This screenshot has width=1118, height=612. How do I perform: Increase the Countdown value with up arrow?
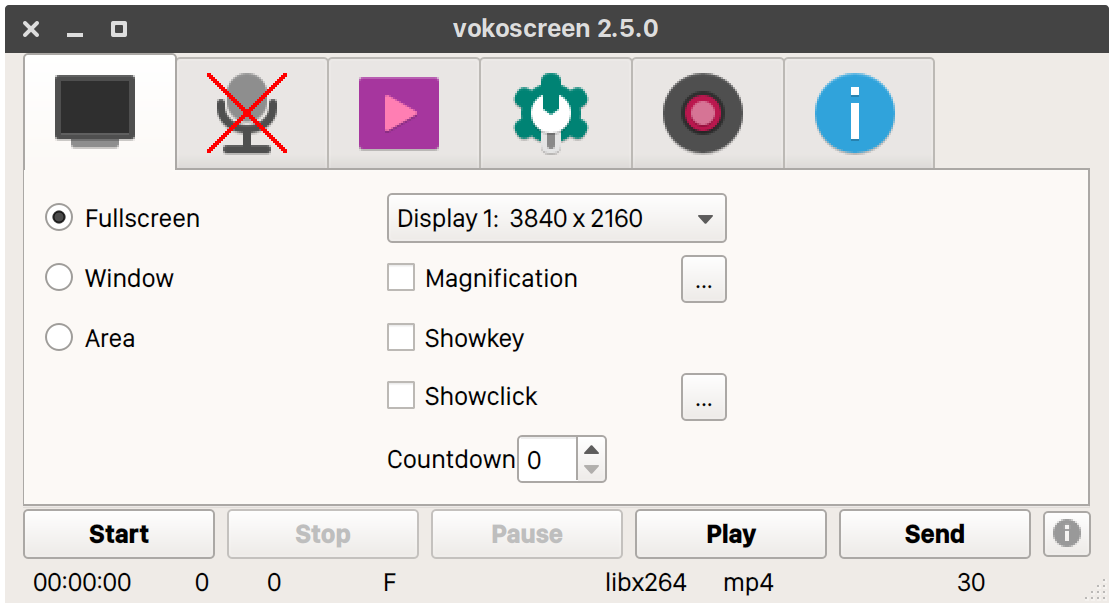(x=592, y=450)
